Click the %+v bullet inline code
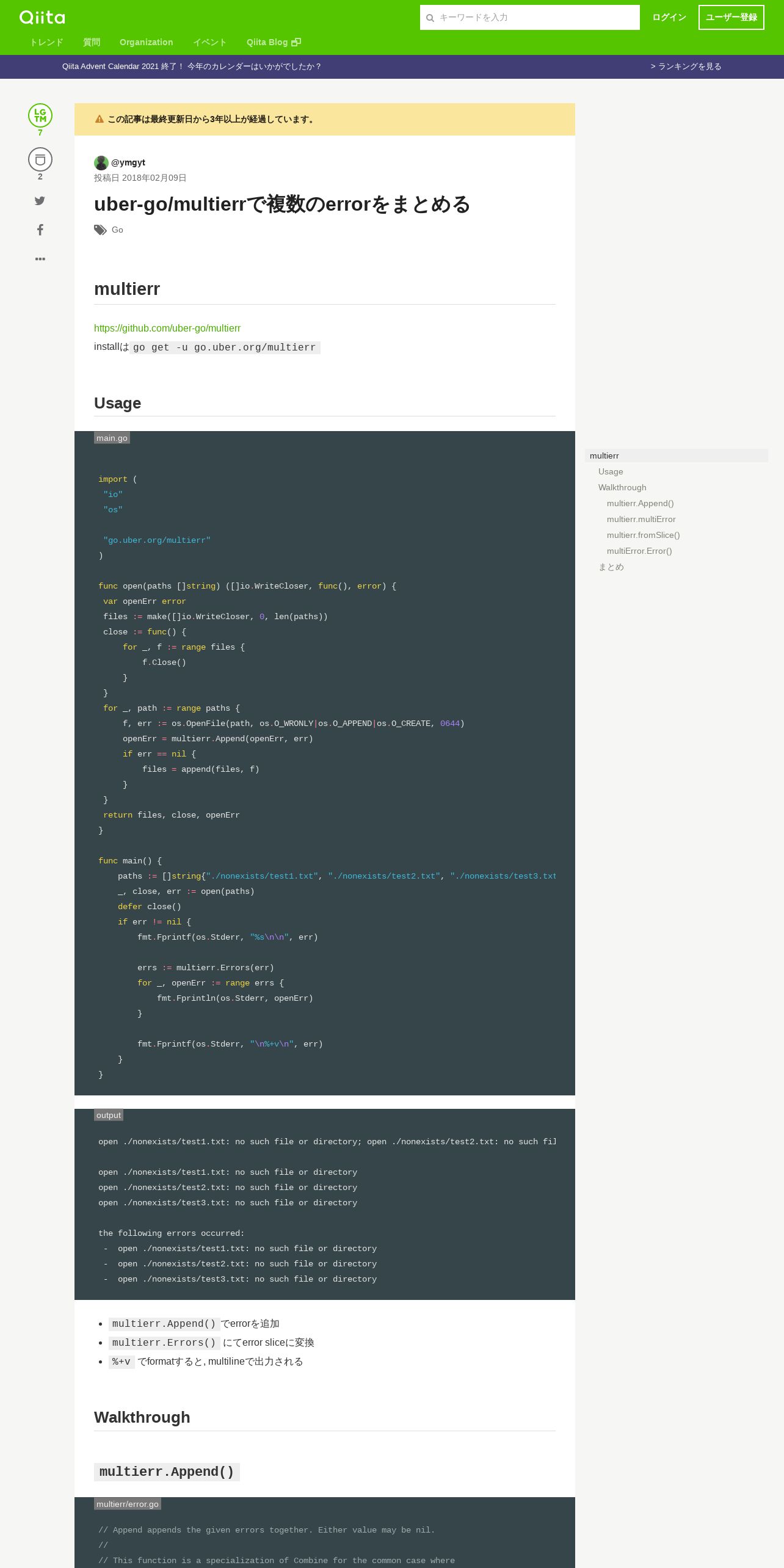The width and height of the screenshot is (784, 1568). click(122, 1362)
